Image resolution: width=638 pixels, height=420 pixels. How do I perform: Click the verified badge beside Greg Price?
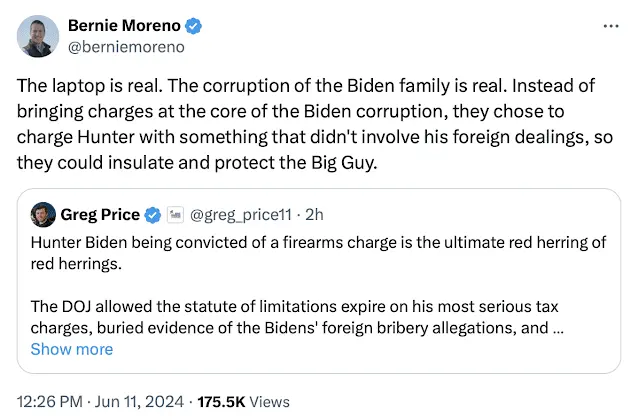point(154,214)
